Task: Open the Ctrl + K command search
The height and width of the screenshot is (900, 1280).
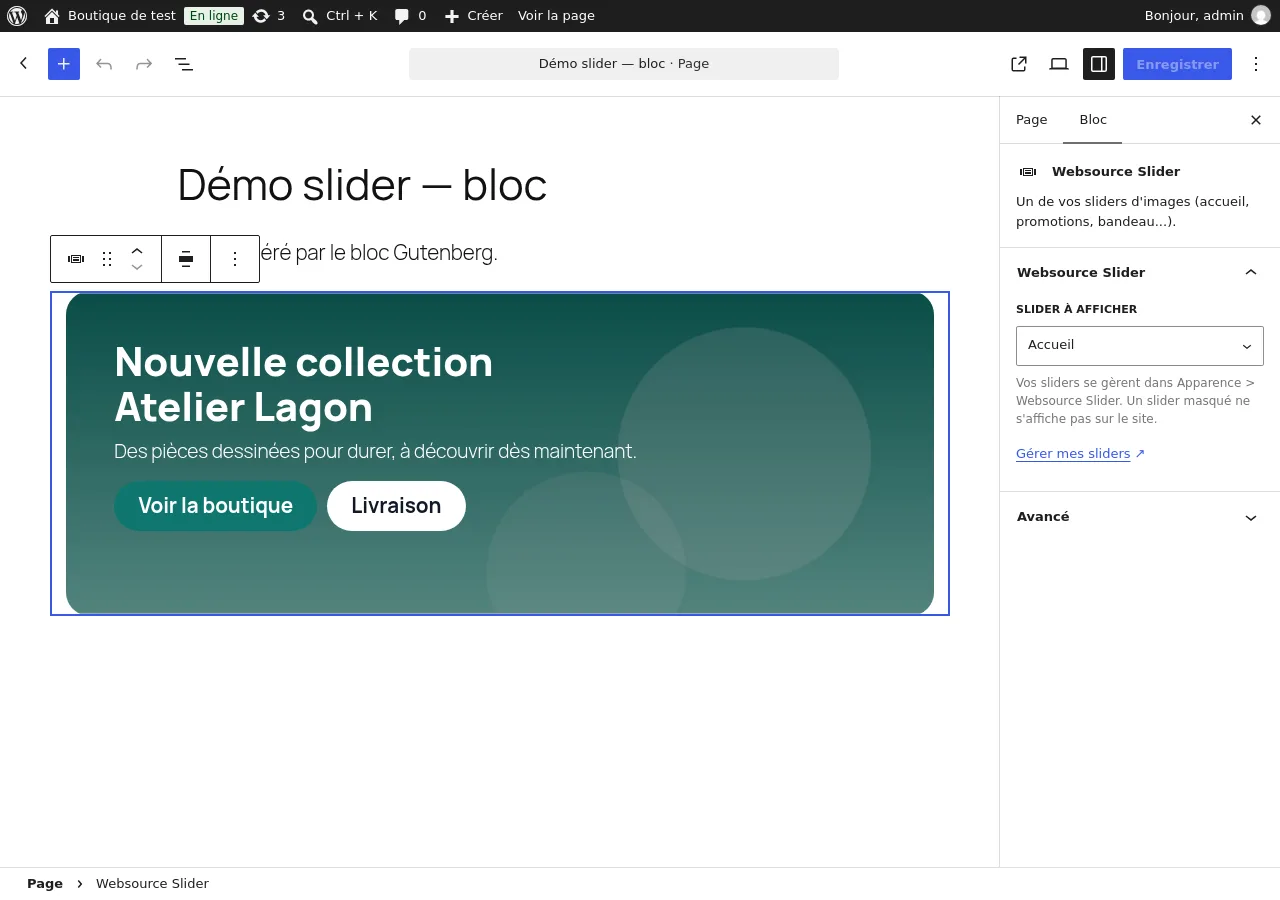Action: point(340,16)
